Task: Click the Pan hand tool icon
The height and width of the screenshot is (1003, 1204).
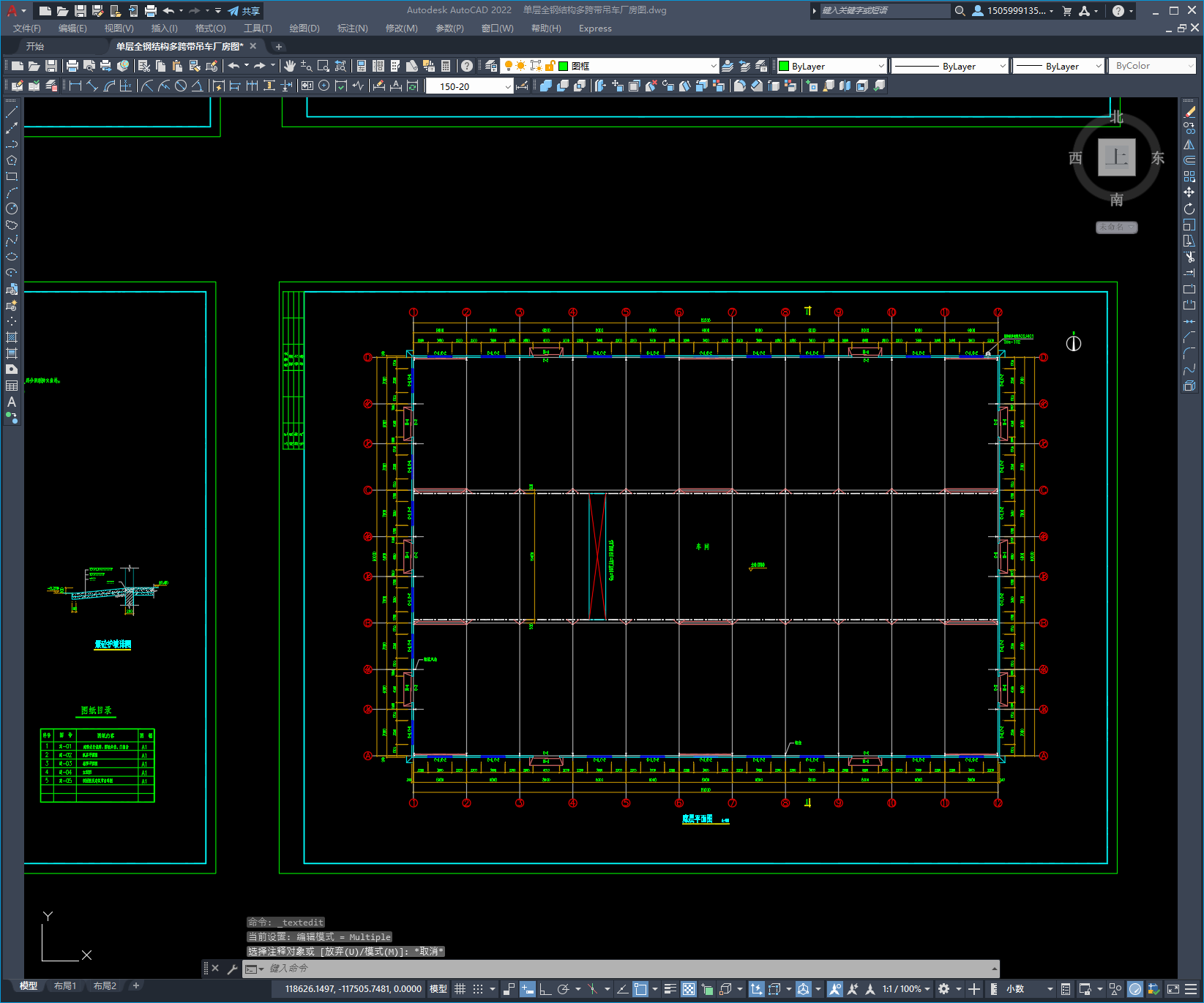Action: coord(290,66)
